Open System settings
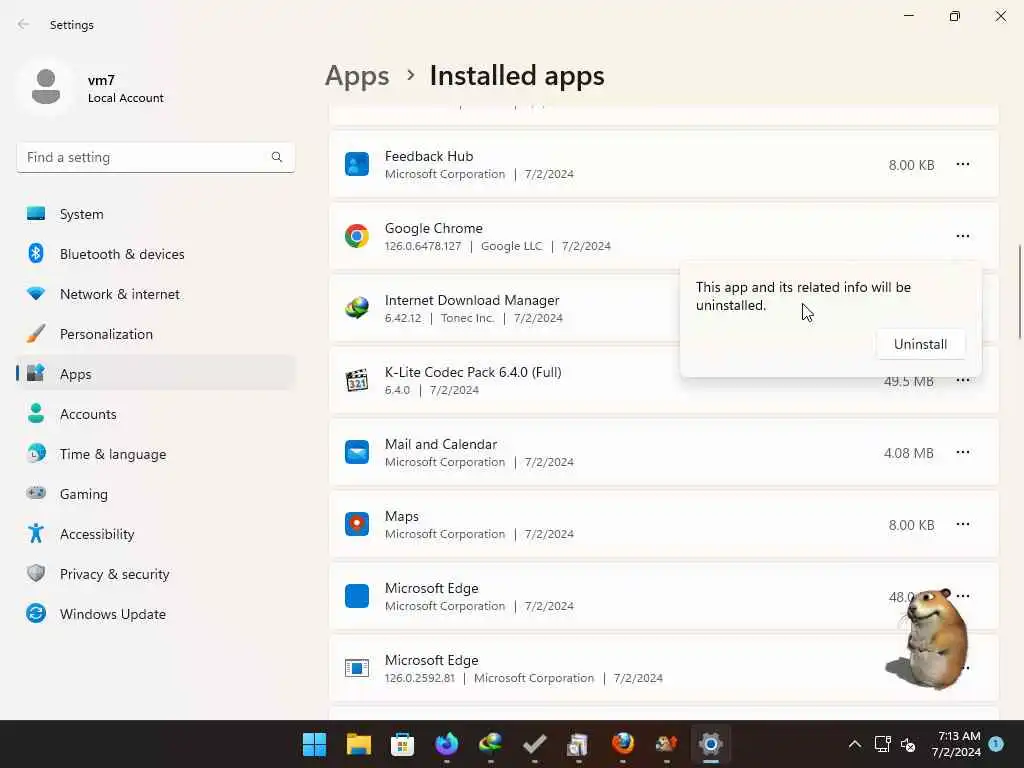Viewport: 1024px width, 768px height. [x=155, y=214]
